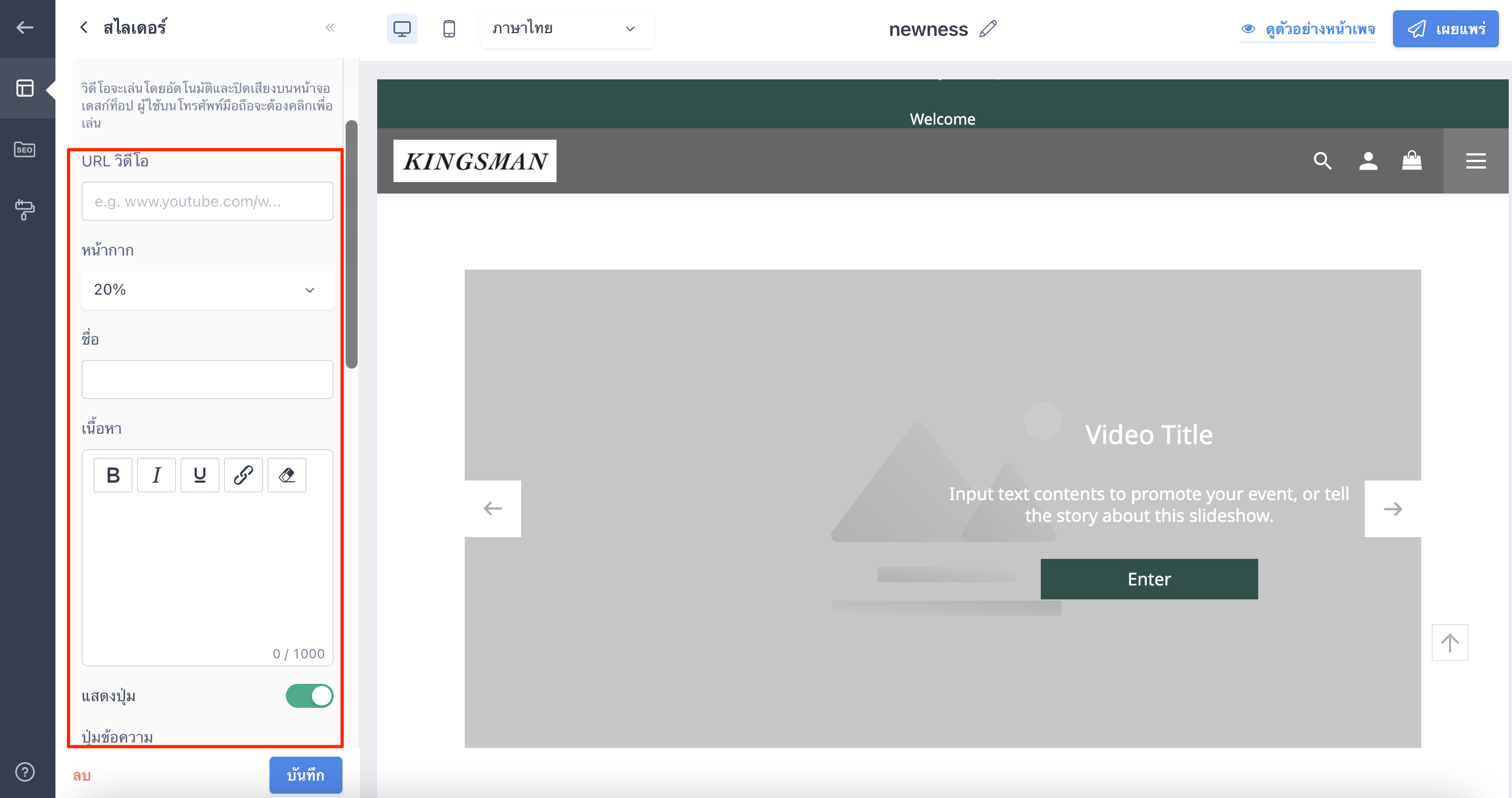Click the บันทึก save button

305,775
